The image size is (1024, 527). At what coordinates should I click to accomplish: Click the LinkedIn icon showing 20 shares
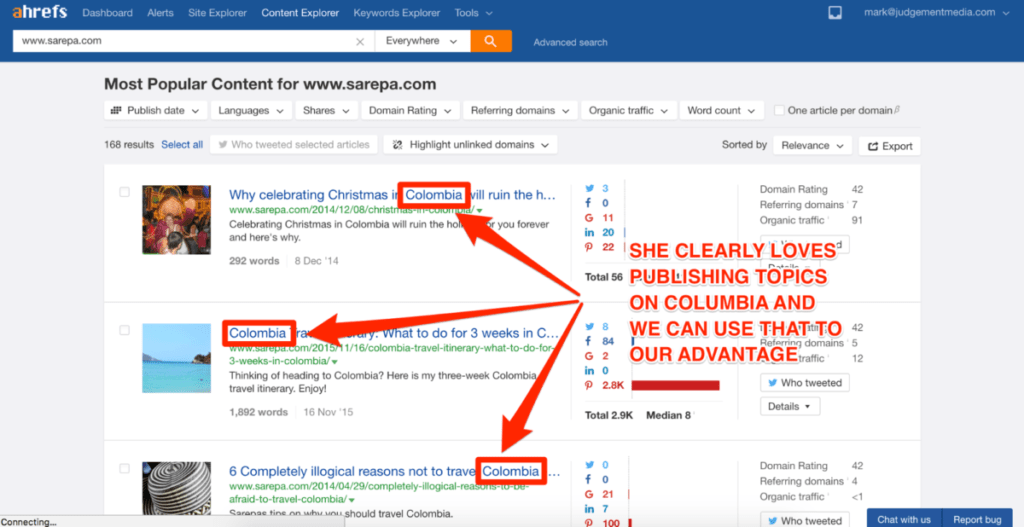(x=589, y=232)
